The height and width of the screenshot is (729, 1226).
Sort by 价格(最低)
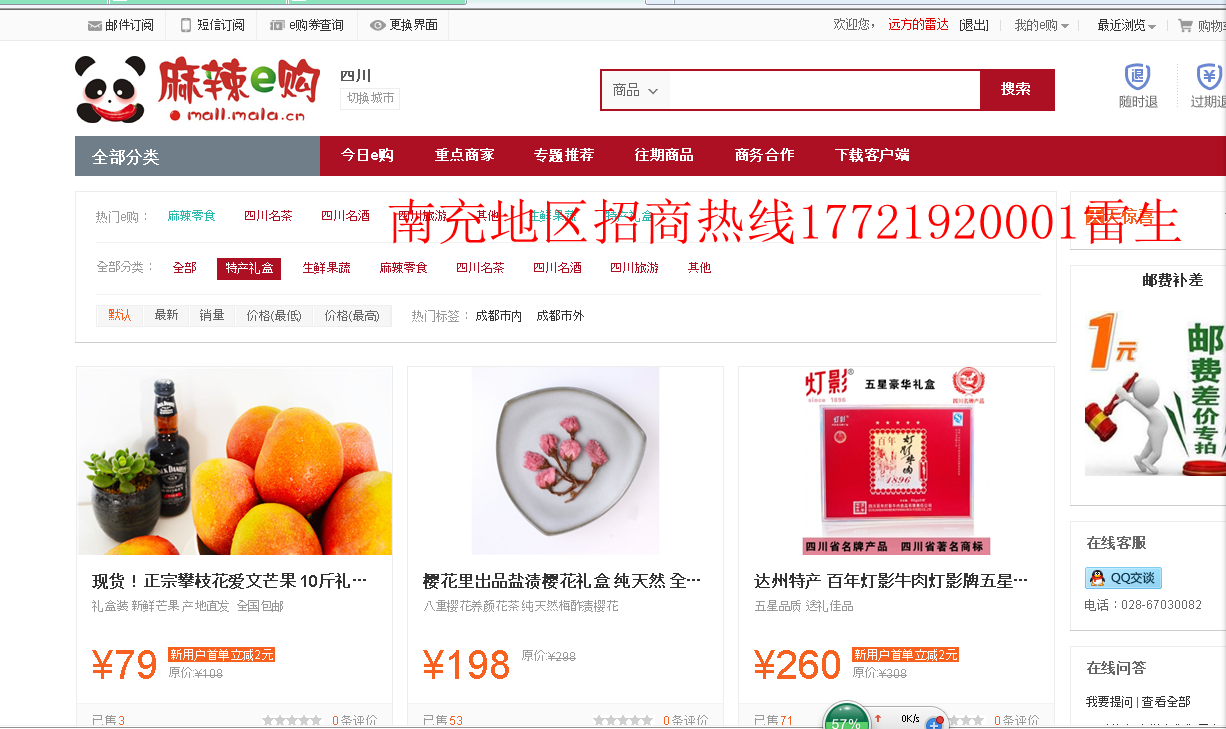[x=274, y=315]
